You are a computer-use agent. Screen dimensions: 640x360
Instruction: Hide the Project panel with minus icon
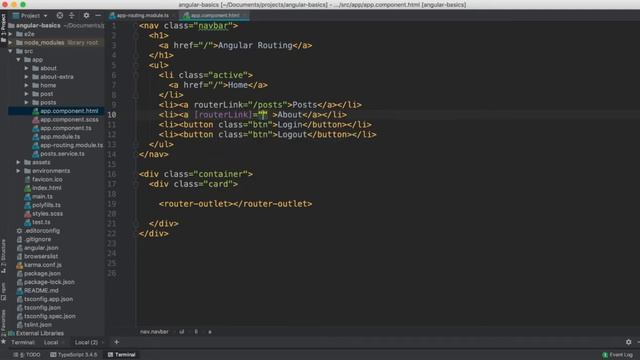tap(98, 16)
